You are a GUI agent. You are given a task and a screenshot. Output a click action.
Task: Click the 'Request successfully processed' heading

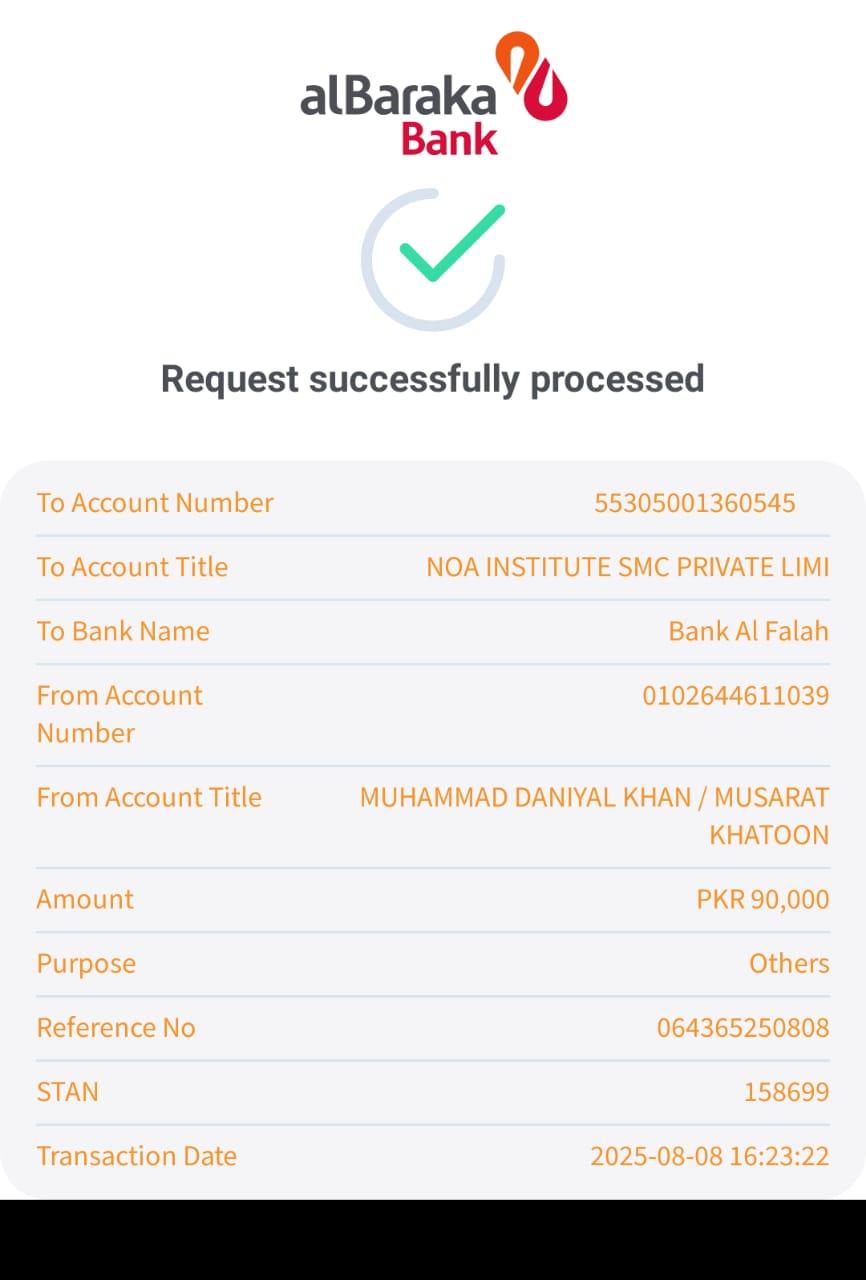432,379
